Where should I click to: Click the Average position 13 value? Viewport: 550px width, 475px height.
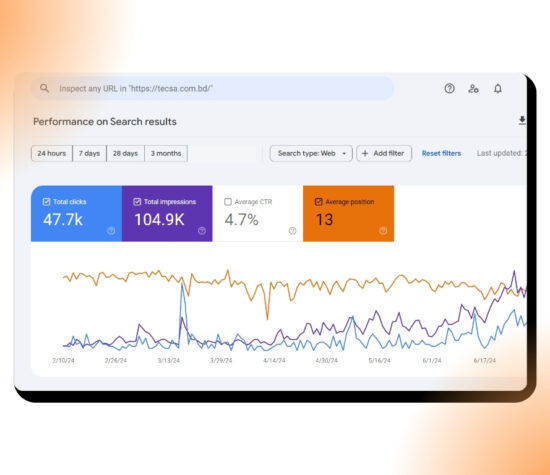click(x=324, y=220)
